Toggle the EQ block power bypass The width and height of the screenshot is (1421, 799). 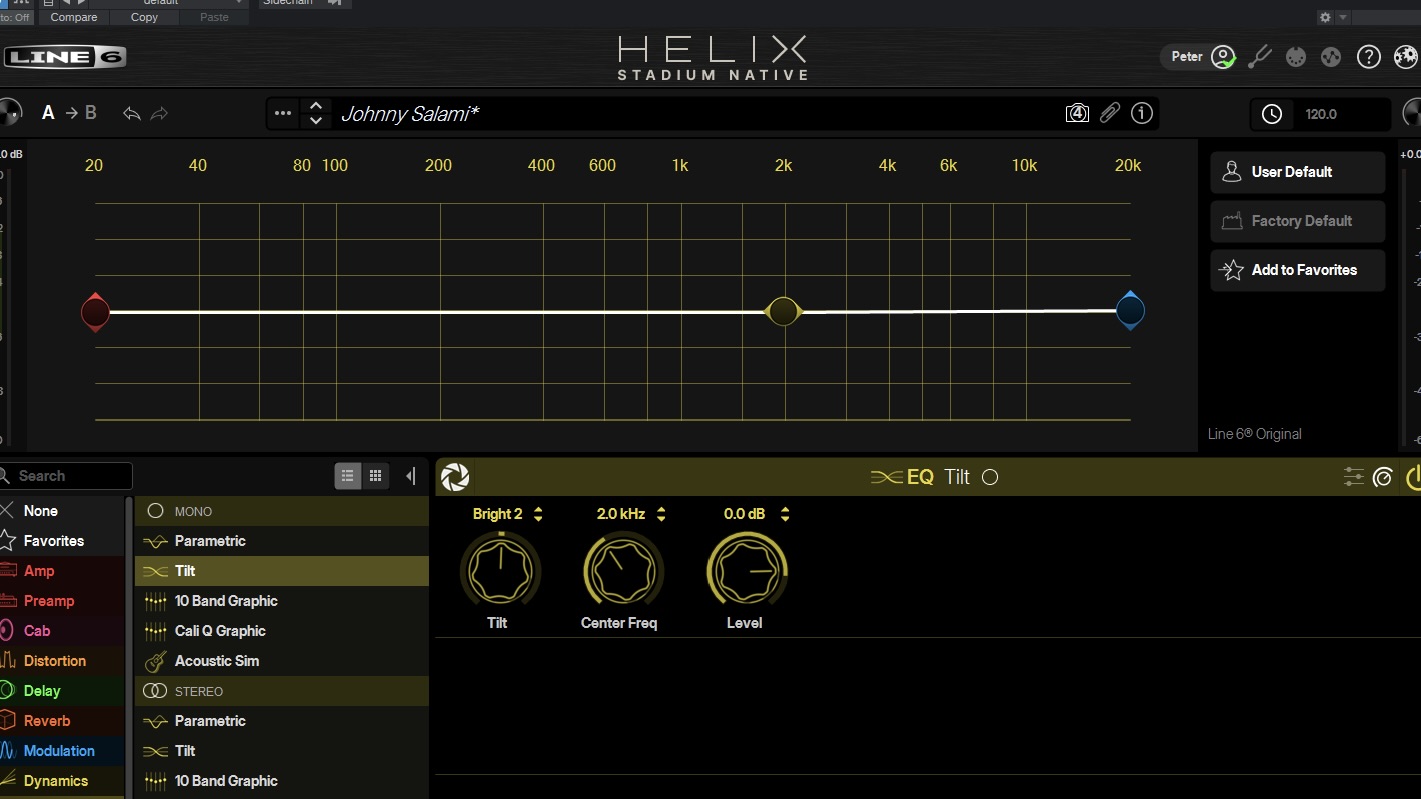pyautogui.click(x=1413, y=477)
